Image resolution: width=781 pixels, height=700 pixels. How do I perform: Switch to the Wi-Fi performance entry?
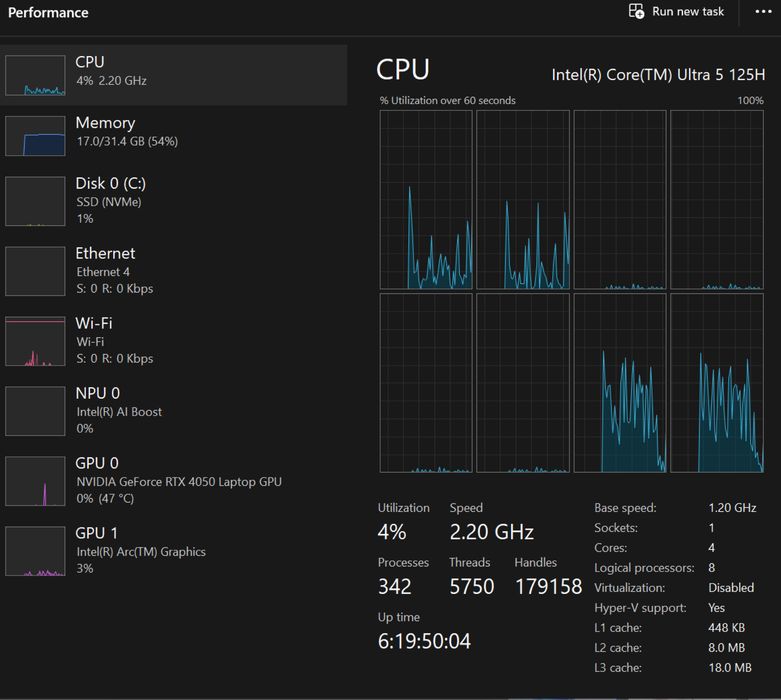point(173,341)
